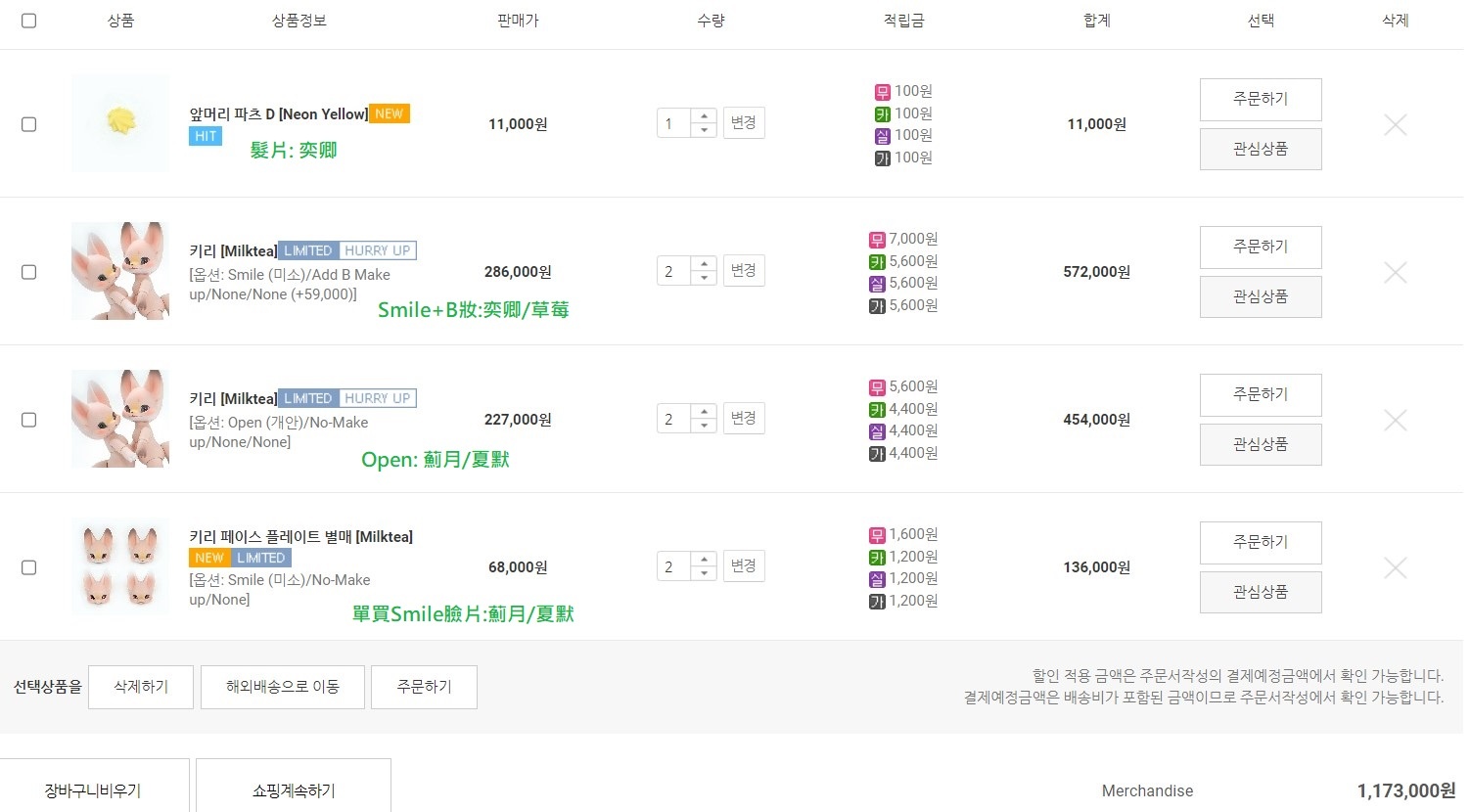Decrease quantity for 키리 Milktea Smile row
The height and width of the screenshot is (812, 1470).
[704, 278]
